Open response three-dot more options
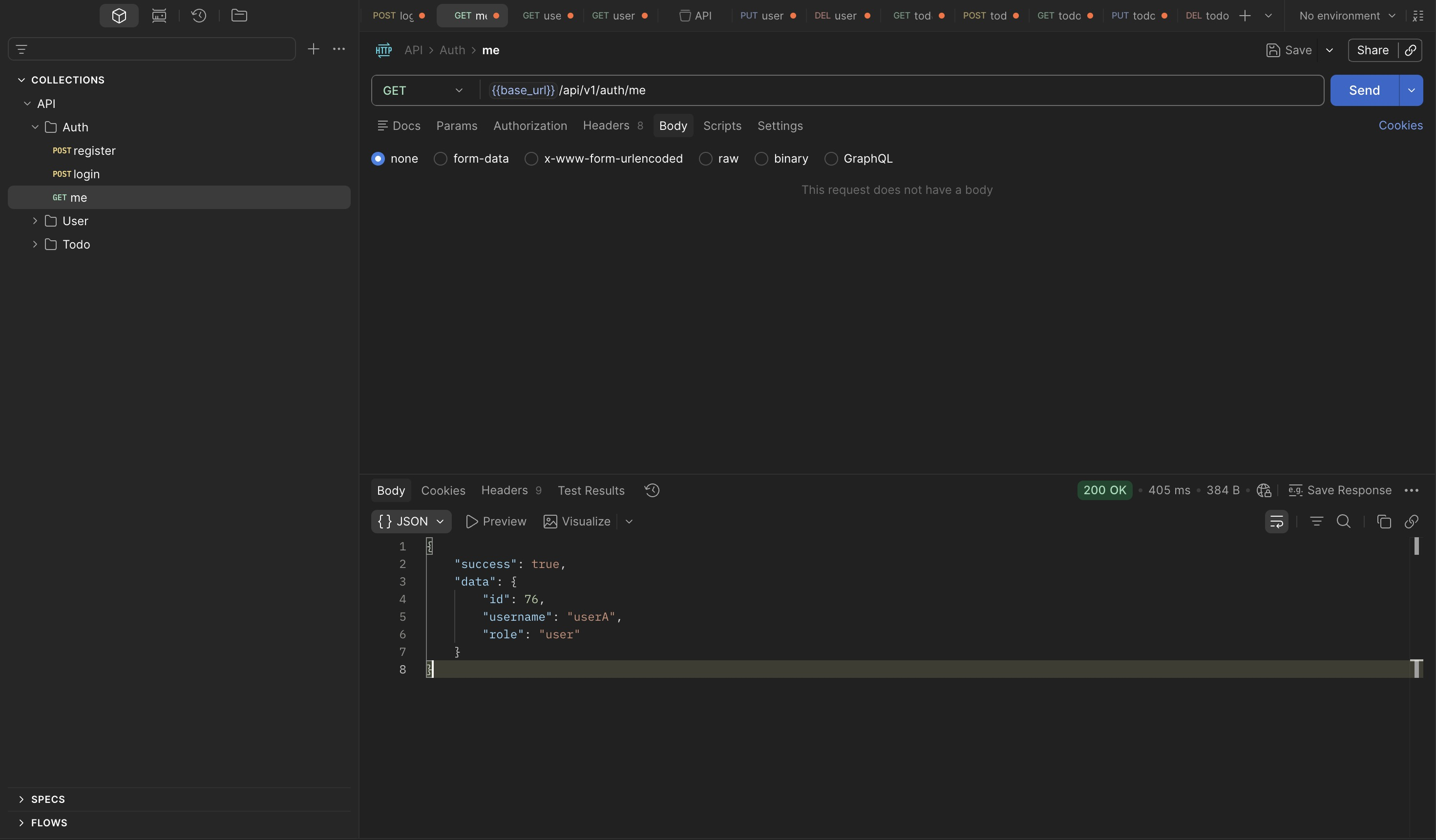The width and height of the screenshot is (1436, 840). (x=1412, y=490)
